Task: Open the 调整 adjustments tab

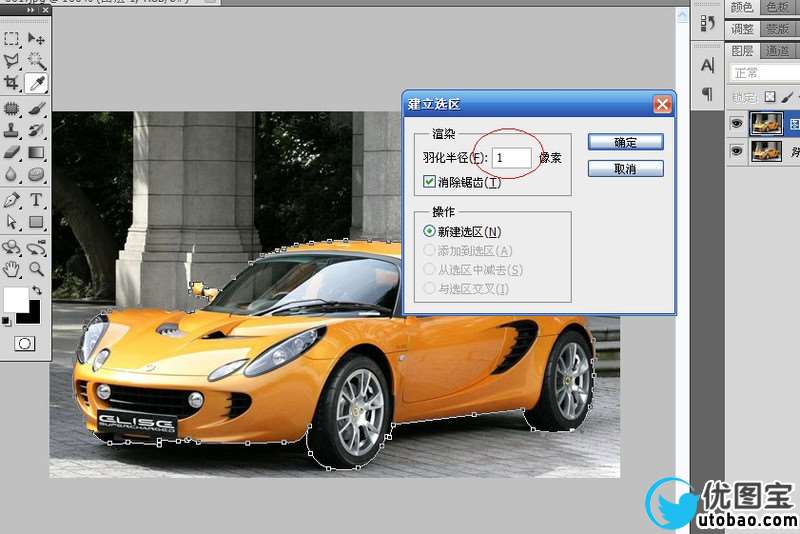Action: tap(742, 29)
